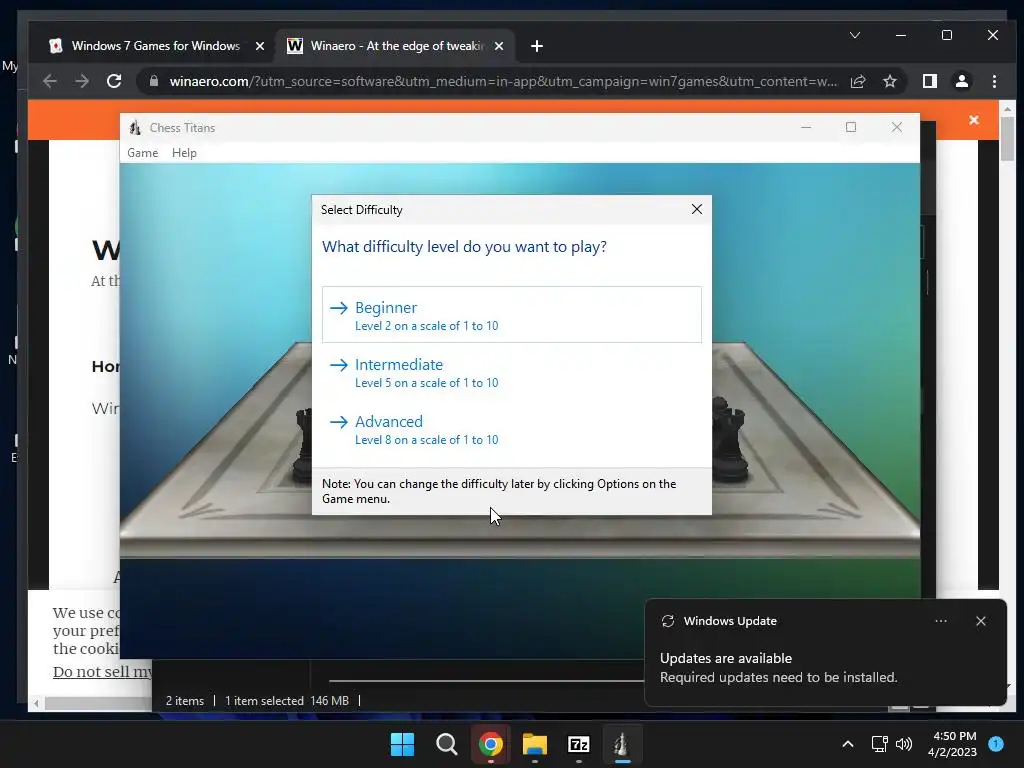Bookmark this page with the star icon
The height and width of the screenshot is (768, 1024).
point(889,81)
